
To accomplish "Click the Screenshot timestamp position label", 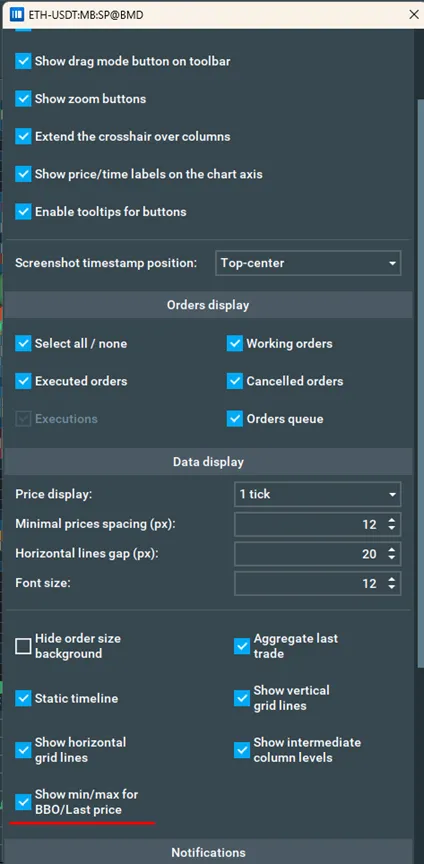I will pyautogui.click(x=106, y=263).
